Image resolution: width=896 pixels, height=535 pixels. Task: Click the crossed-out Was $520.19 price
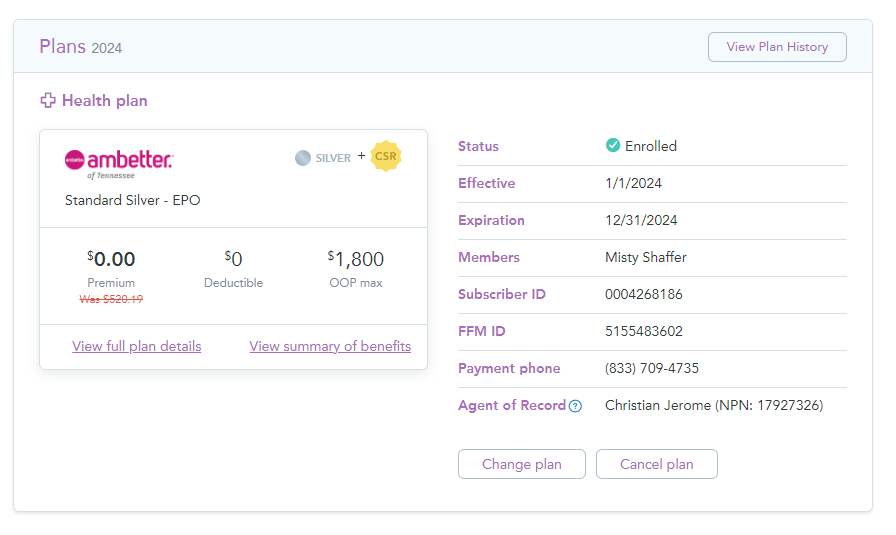(x=111, y=299)
